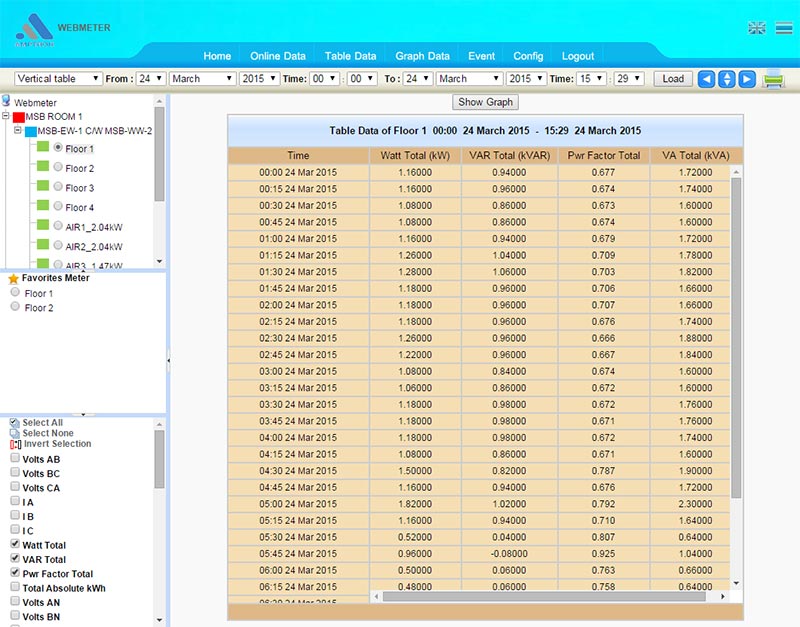Click the table vertical scrollbar thumb
The image size is (800, 627).
click(736, 338)
